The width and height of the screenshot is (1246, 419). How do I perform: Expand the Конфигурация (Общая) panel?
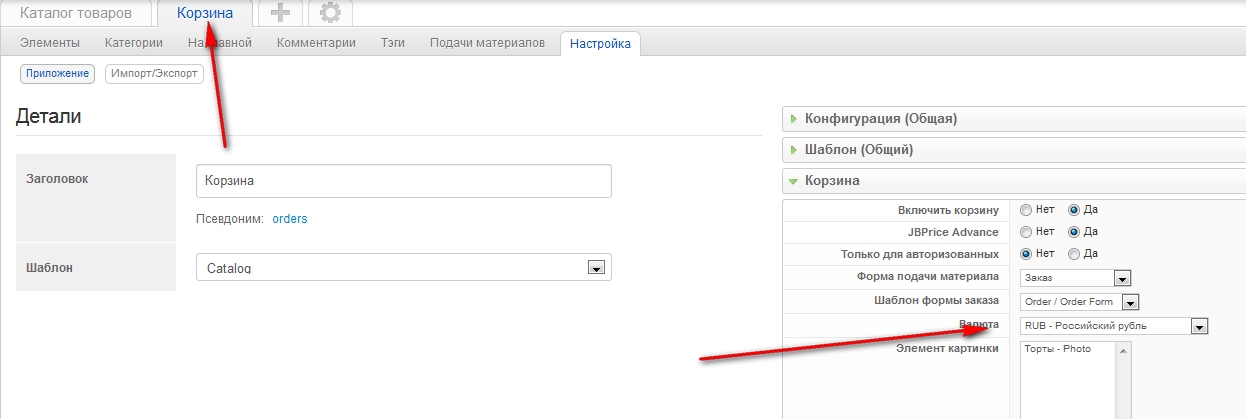[x=880, y=119]
